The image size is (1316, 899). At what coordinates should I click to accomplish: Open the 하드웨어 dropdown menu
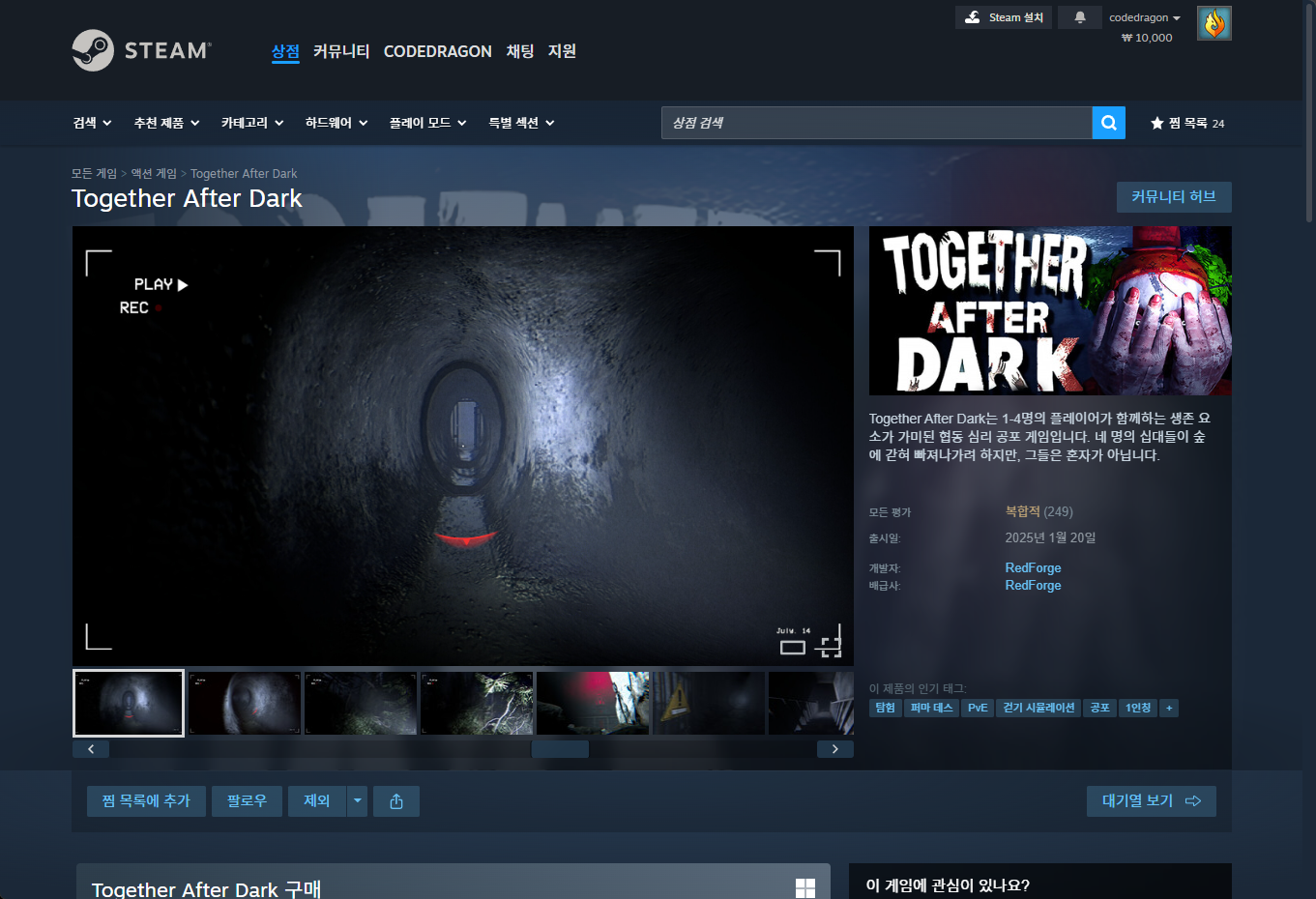pos(336,123)
